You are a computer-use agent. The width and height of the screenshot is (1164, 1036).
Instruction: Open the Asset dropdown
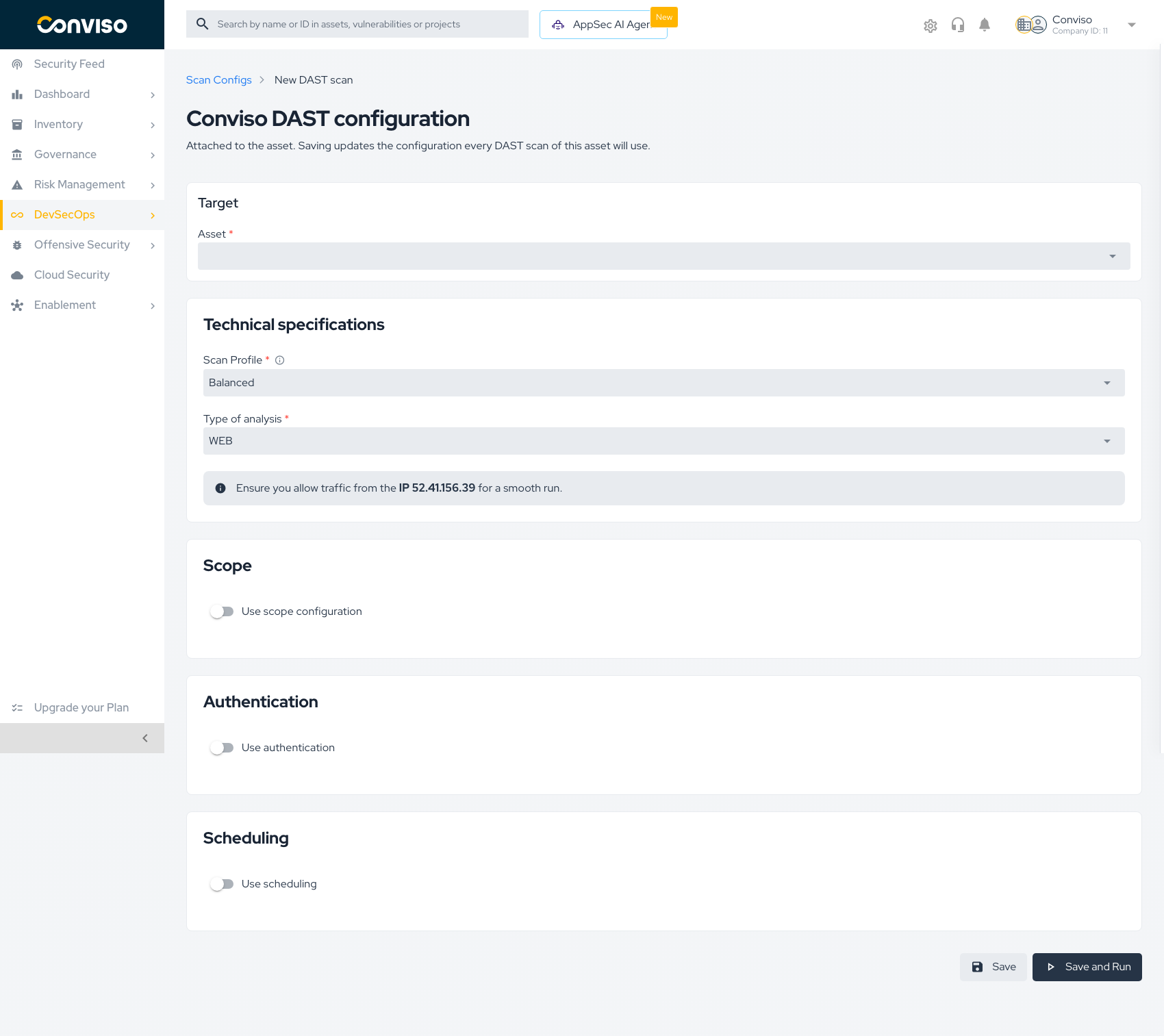pos(664,256)
